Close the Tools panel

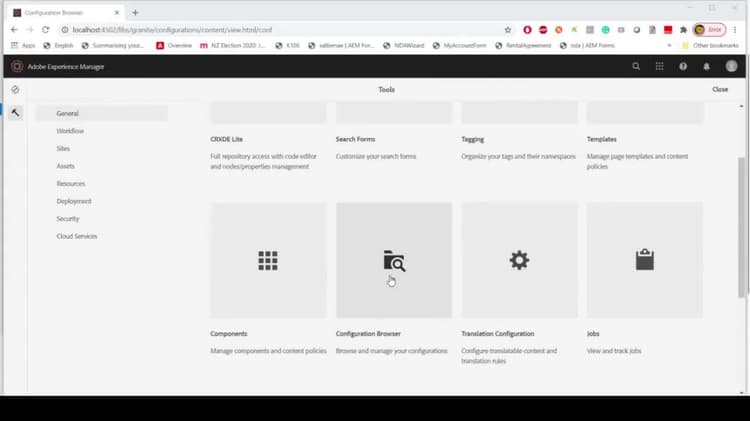(x=720, y=89)
